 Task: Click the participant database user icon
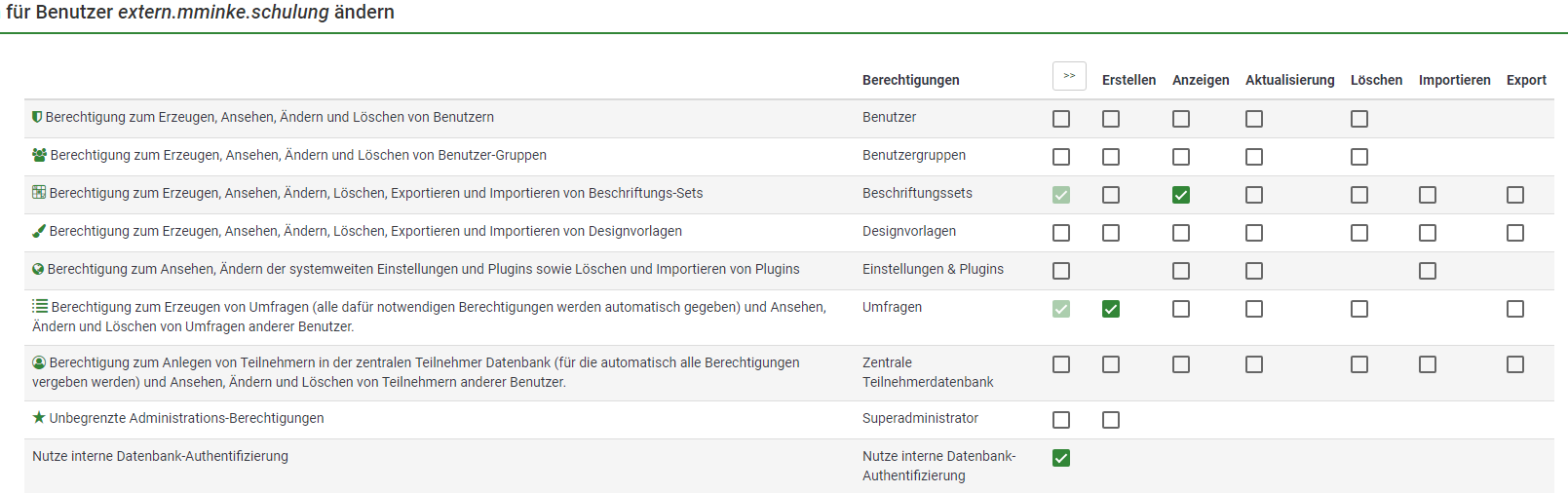pos(39,362)
